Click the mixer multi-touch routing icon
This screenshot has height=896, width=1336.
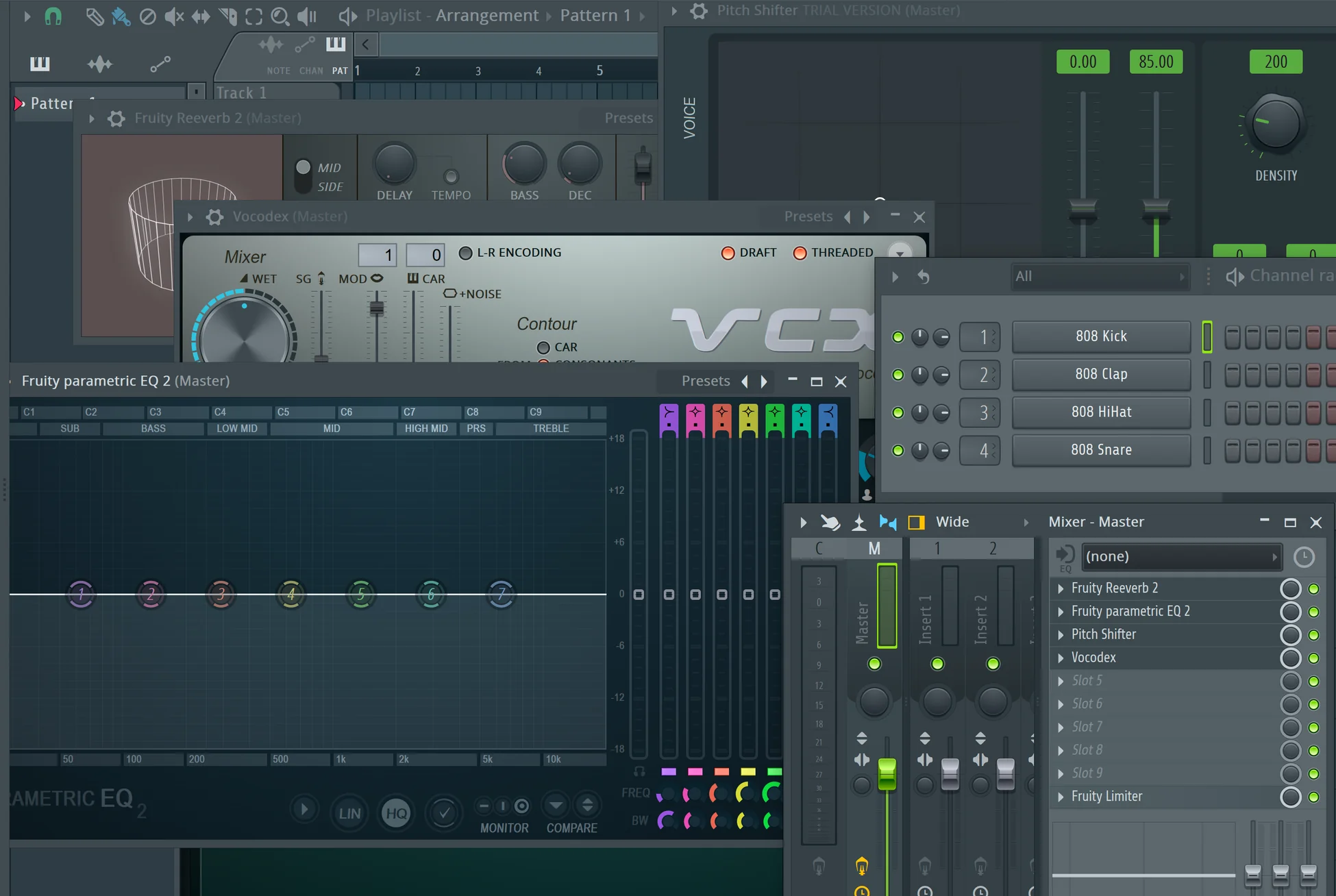(830, 523)
